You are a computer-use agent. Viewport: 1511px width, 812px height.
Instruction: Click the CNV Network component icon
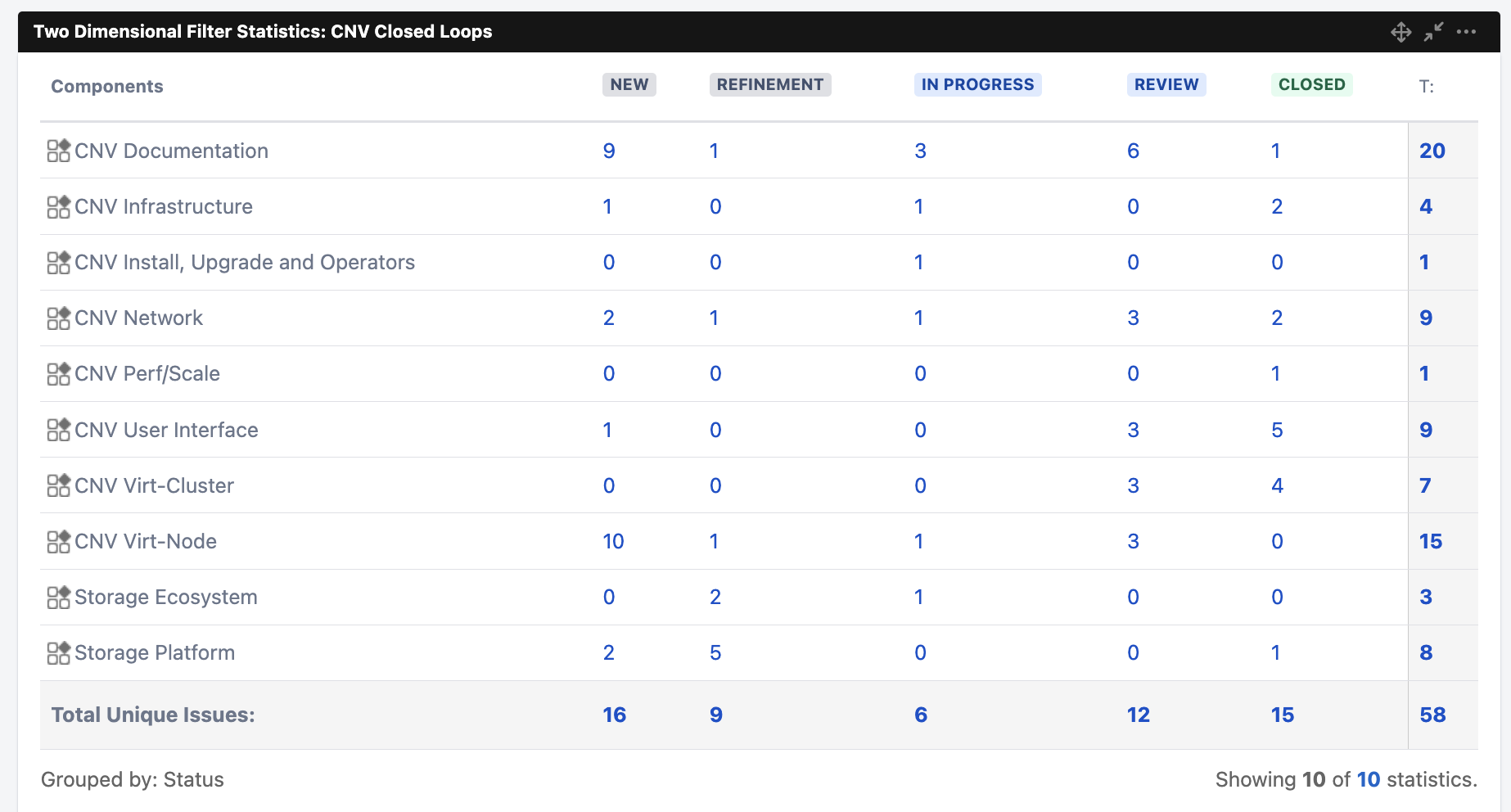tap(58, 318)
